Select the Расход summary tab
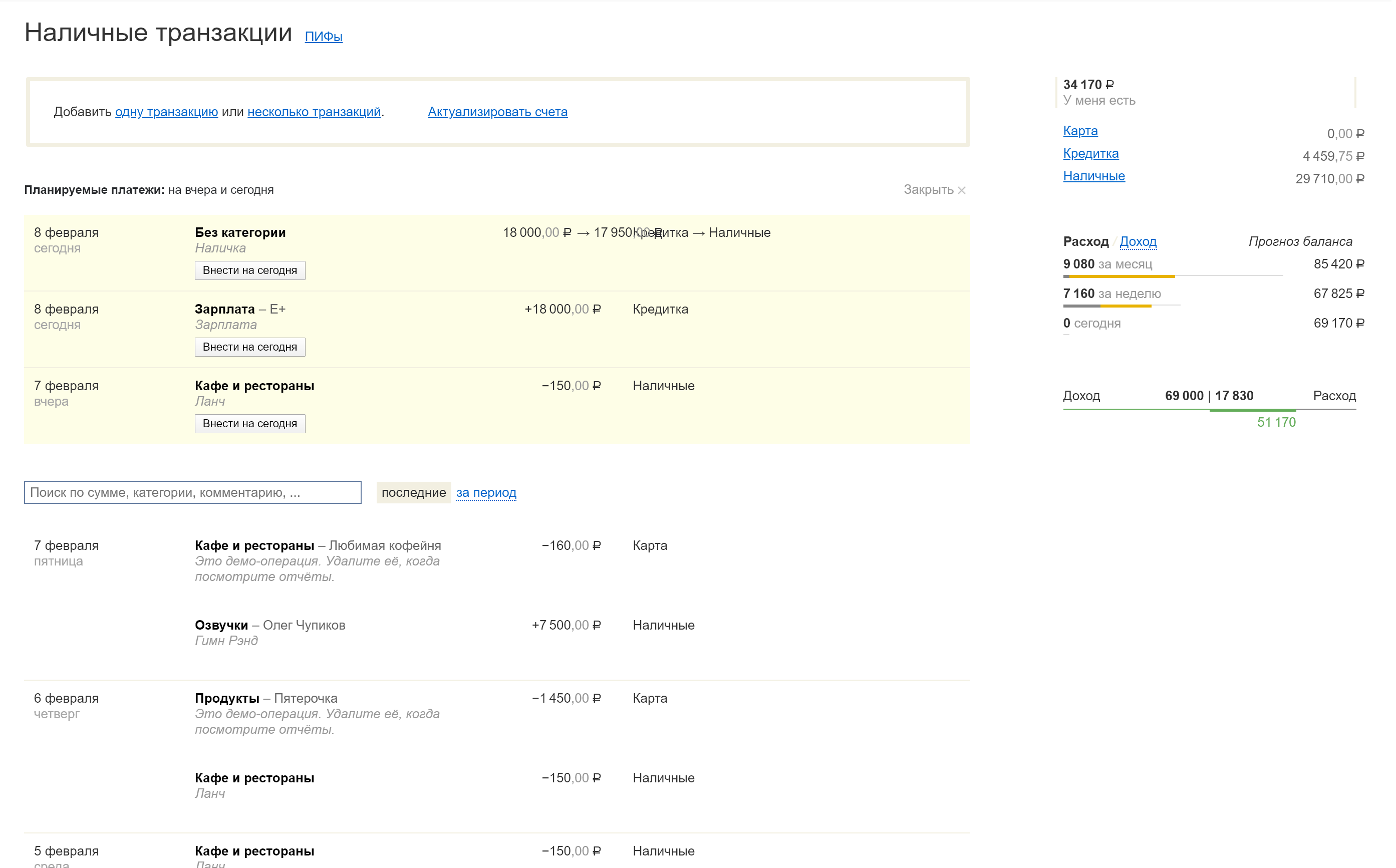 [1085, 242]
